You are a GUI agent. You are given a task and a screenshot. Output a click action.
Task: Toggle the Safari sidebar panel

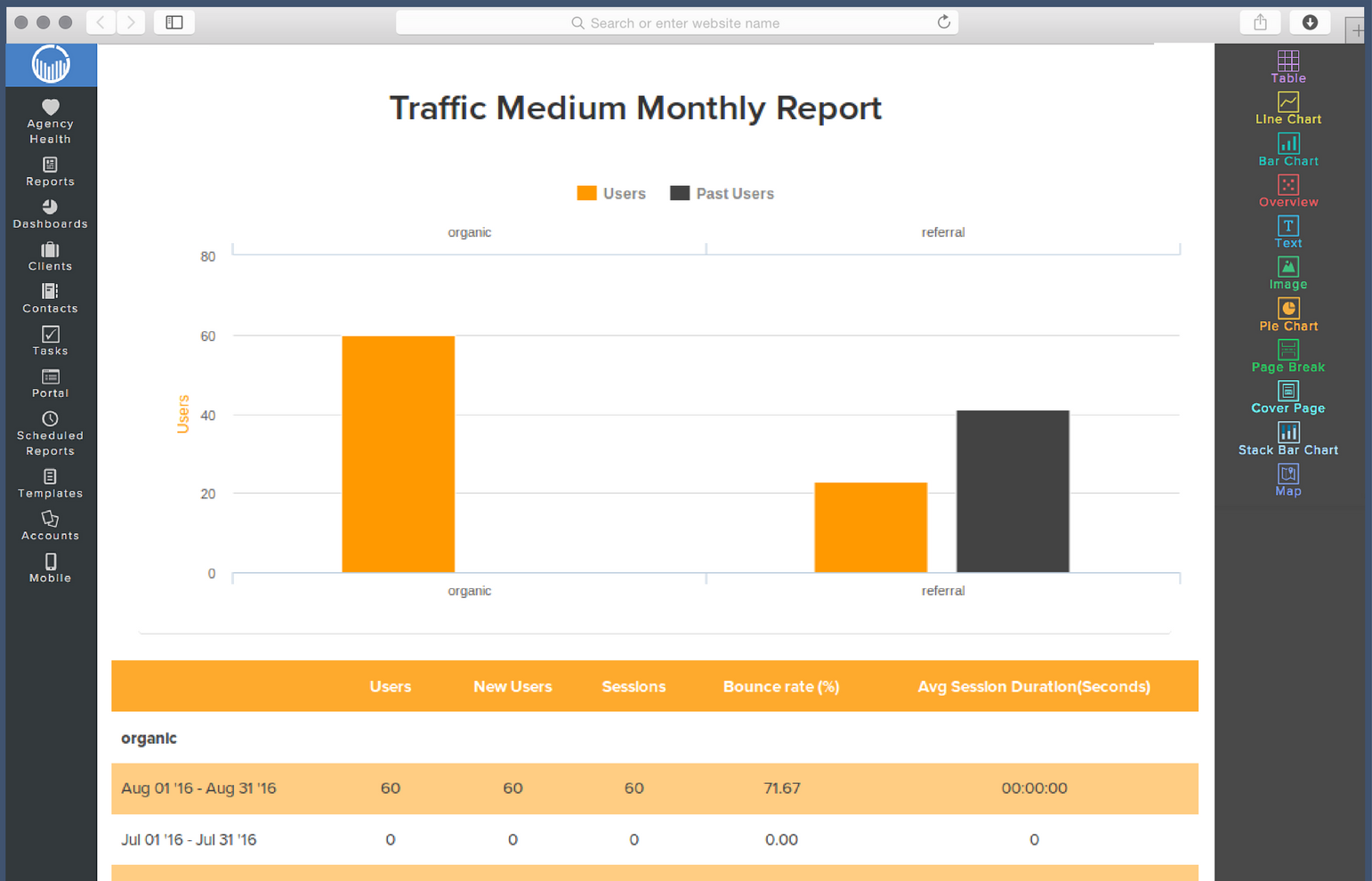click(174, 22)
